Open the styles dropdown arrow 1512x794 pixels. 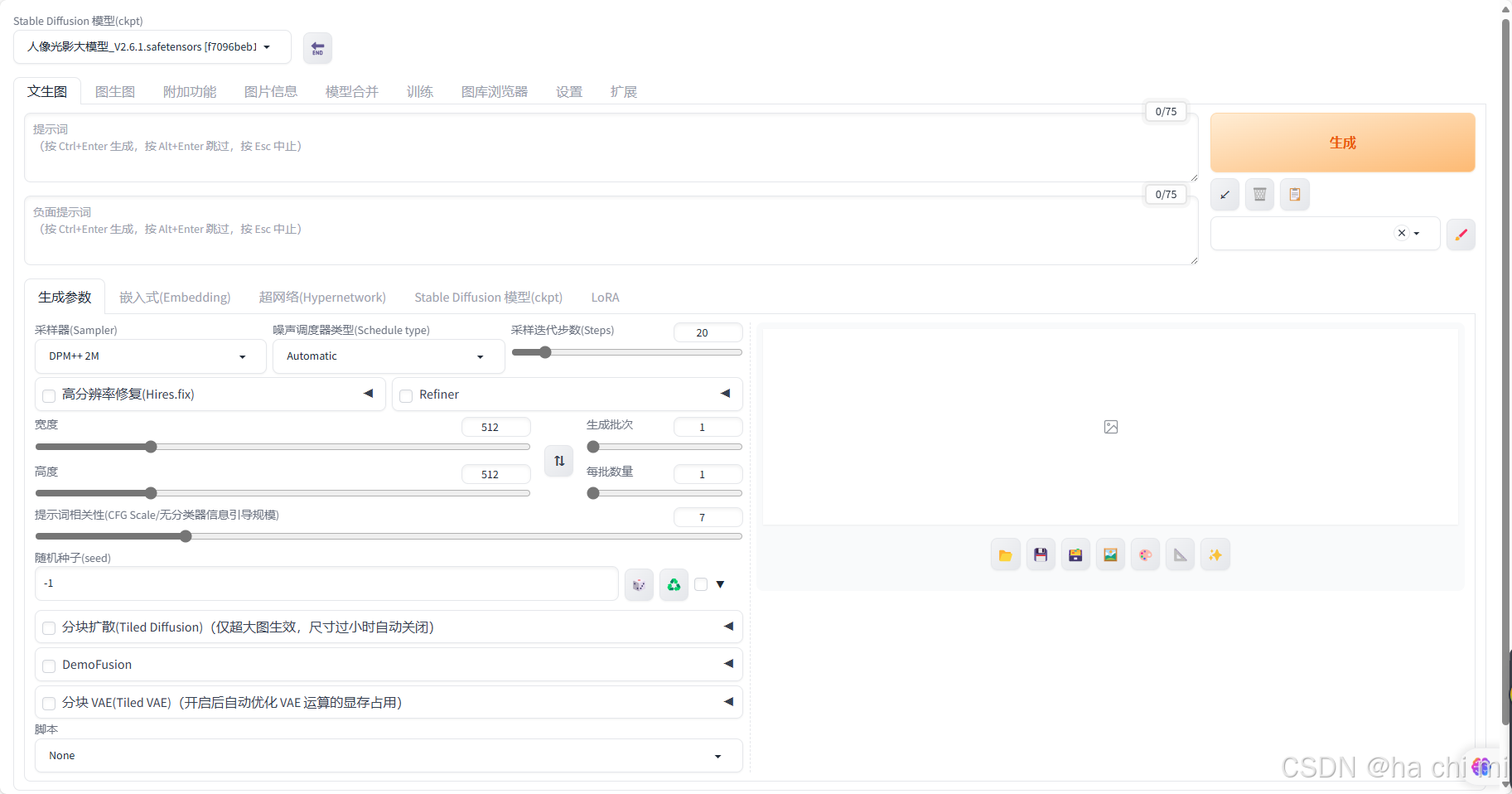pyautogui.click(x=1417, y=234)
